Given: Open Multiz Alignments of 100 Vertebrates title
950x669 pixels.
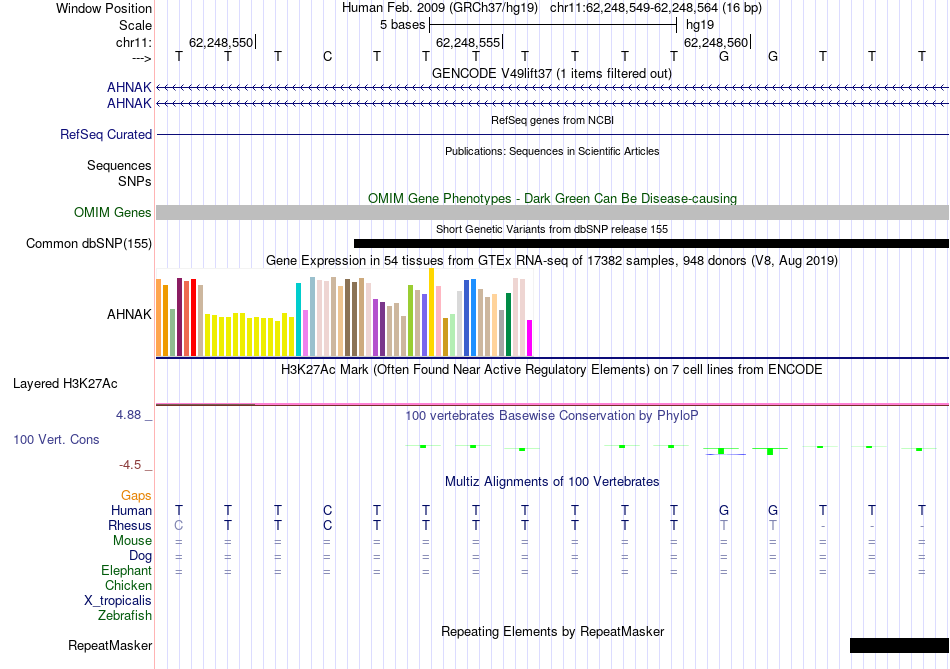Looking at the screenshot, I should (552, 482).
